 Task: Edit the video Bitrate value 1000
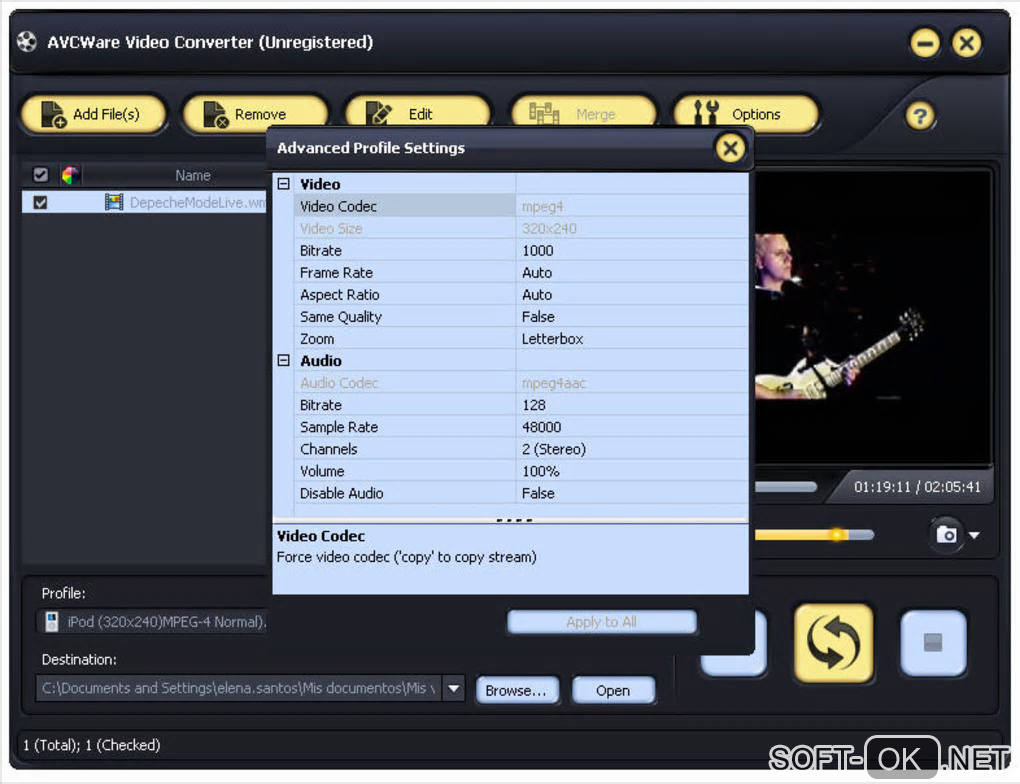click(x=632, y=250)
